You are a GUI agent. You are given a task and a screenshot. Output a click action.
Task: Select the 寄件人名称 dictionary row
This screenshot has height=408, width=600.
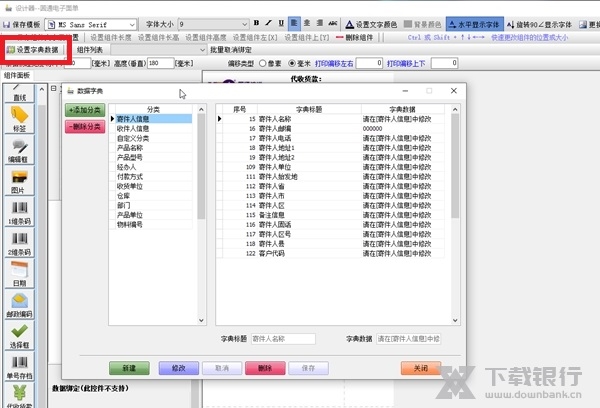pos(333,119)
